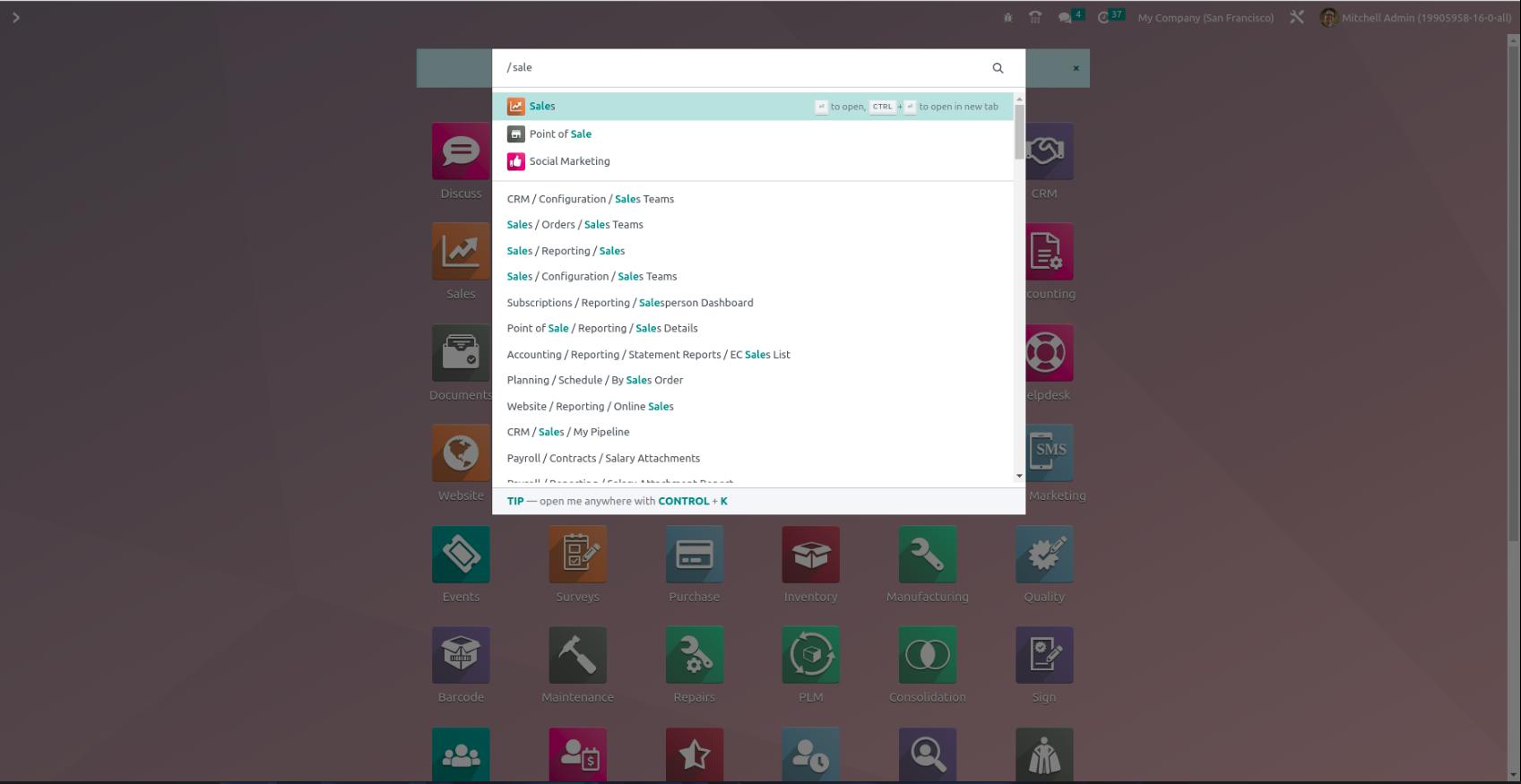Open the Quality app
The height and width of the screenshot is (784, 1521).
(1044, 555)
